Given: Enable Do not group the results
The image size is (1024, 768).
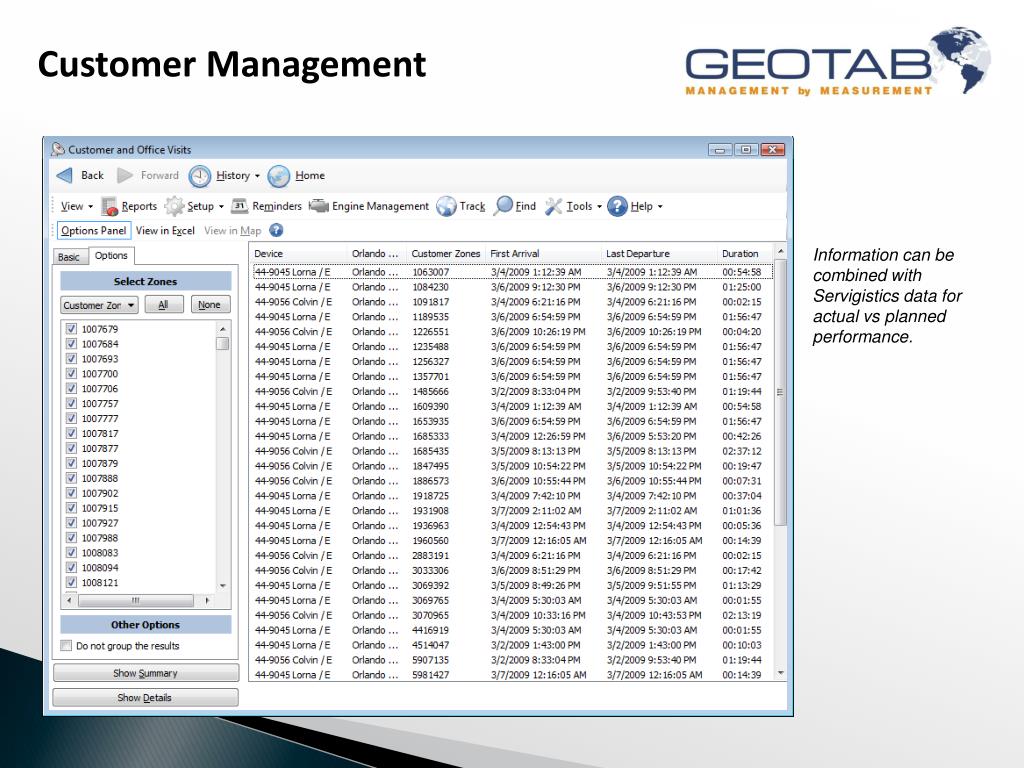Looking at the screenshot, I should (x=66, y=646).
